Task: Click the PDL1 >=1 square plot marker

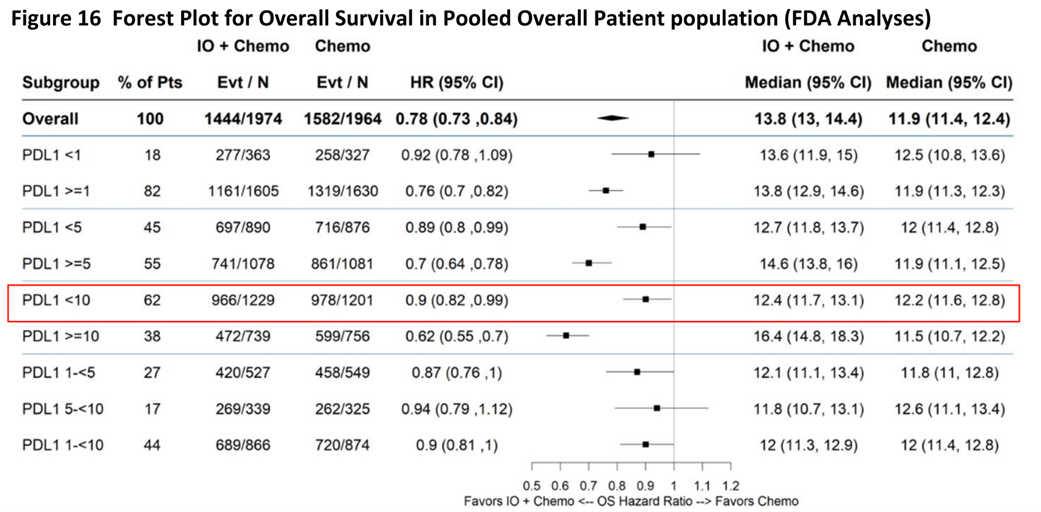Action: point(606,191)
